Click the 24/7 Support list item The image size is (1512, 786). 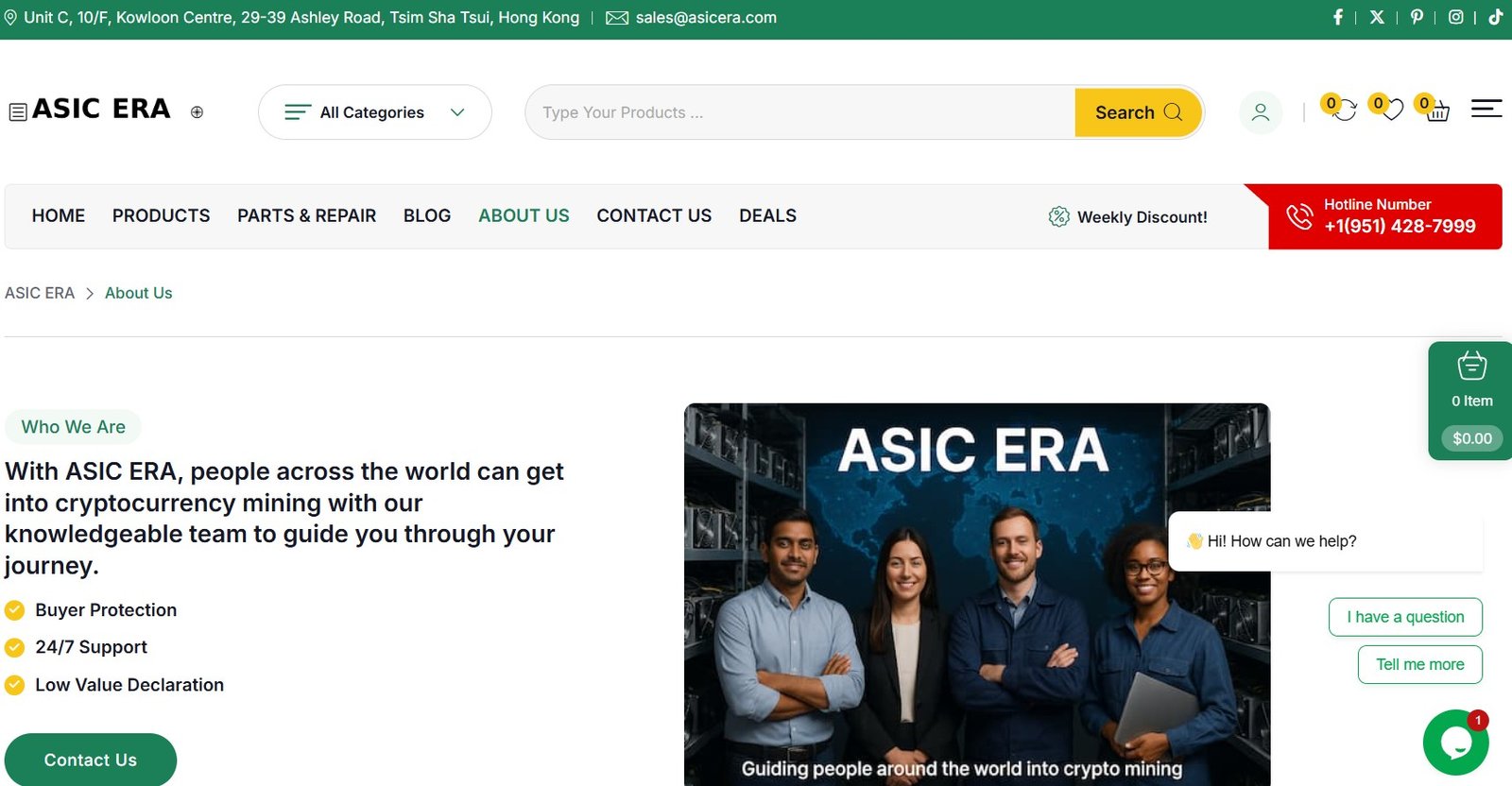tap(92, 647)
